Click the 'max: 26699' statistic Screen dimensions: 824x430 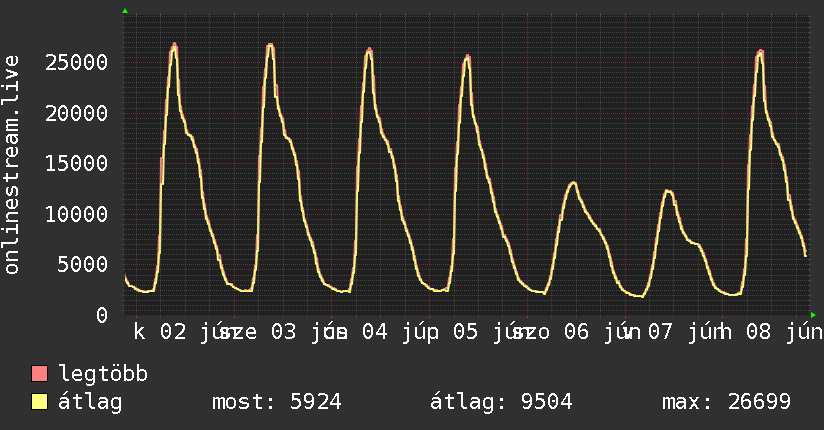(x=726, y=402)
